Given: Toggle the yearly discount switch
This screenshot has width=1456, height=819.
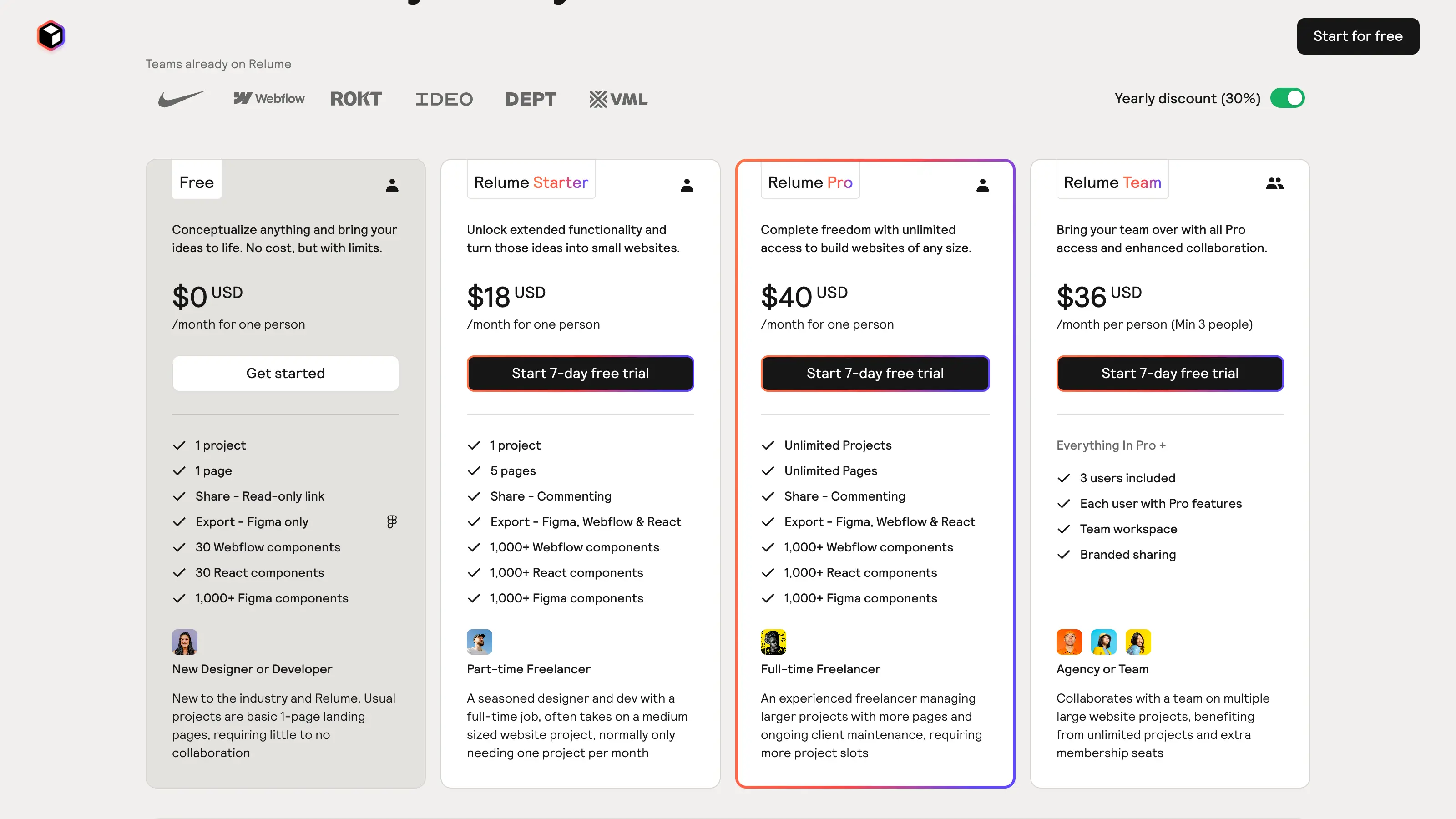Looking at the screenshot, I should [1287, 98].
